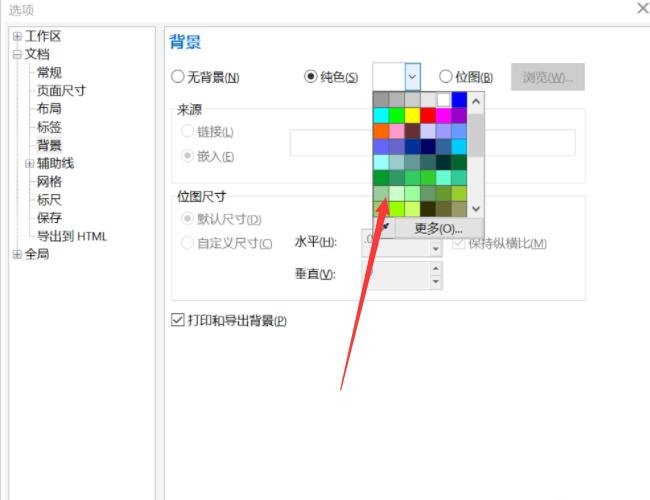Click the color palette scrollbar thumb
Image resolution: width=650 pixels, height=500 pixels.
pyautogui.click(x=476, y=135)
